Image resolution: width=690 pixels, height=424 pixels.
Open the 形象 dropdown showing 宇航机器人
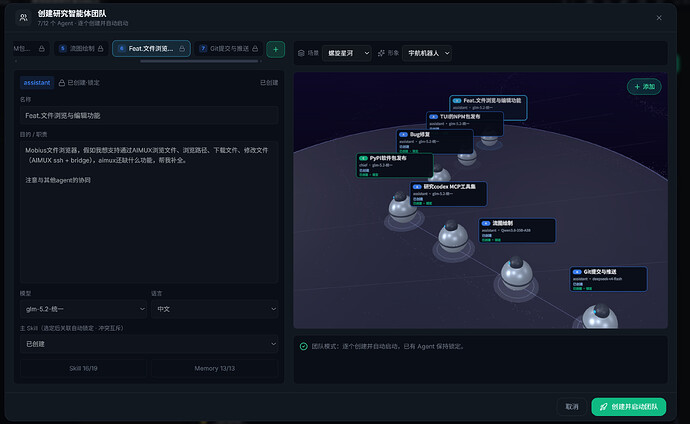tap(427, 53)
